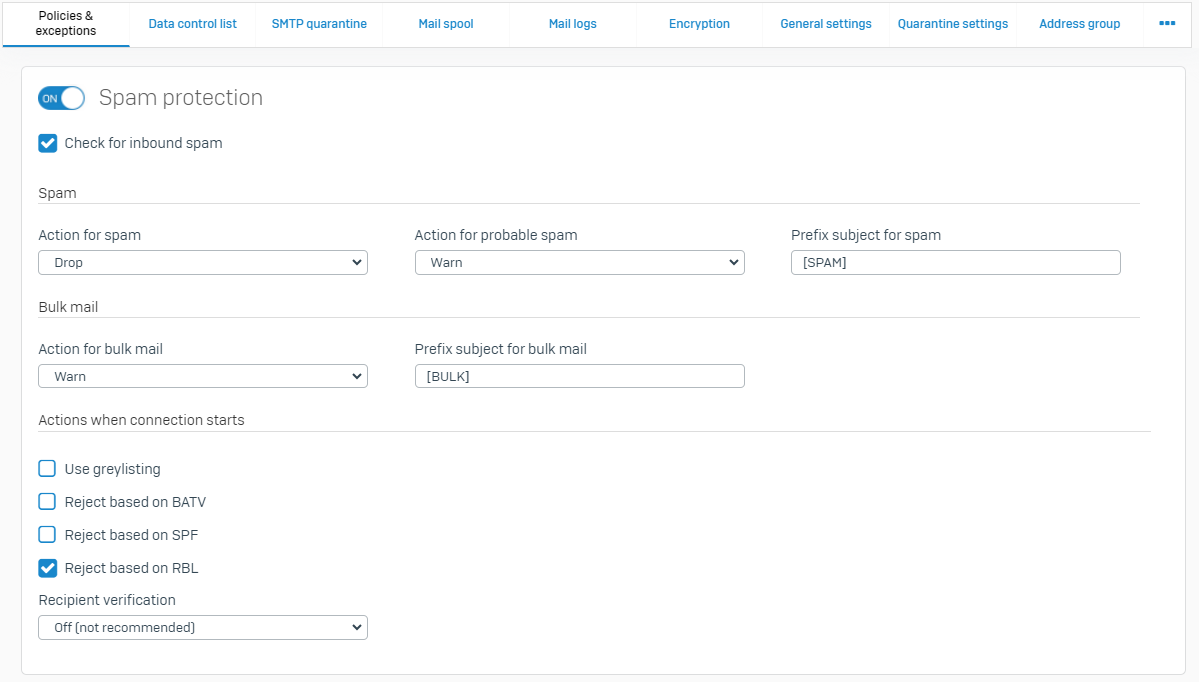Image resolution: width=1199 pixels, height=682 pixels.
Task: Toggle the Spam protection switch off
Action: (62, 98)
